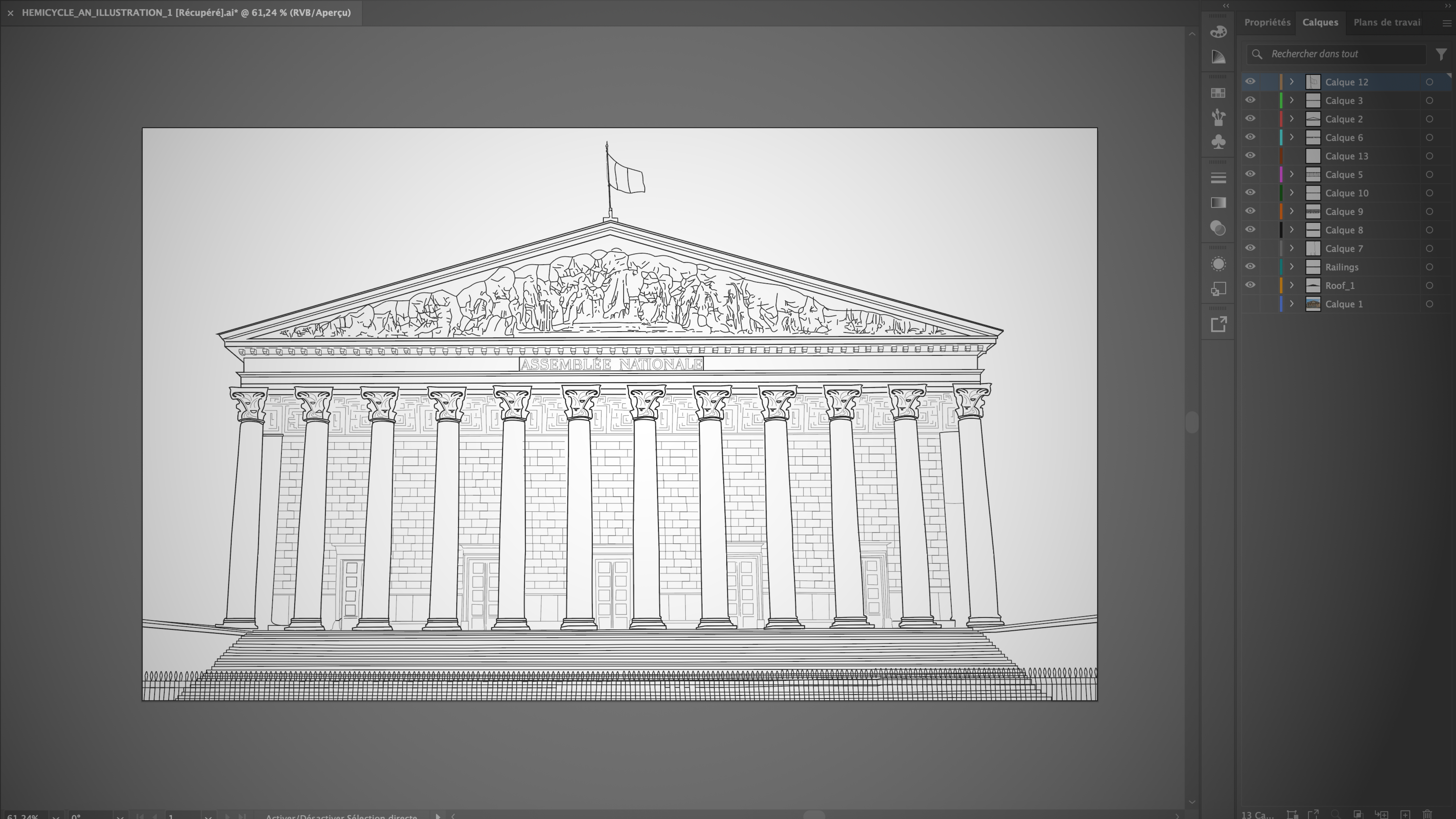Hide Calque 5 with its eye icon
This screenshot has height=819, width=1456.
pos(1250,174)
